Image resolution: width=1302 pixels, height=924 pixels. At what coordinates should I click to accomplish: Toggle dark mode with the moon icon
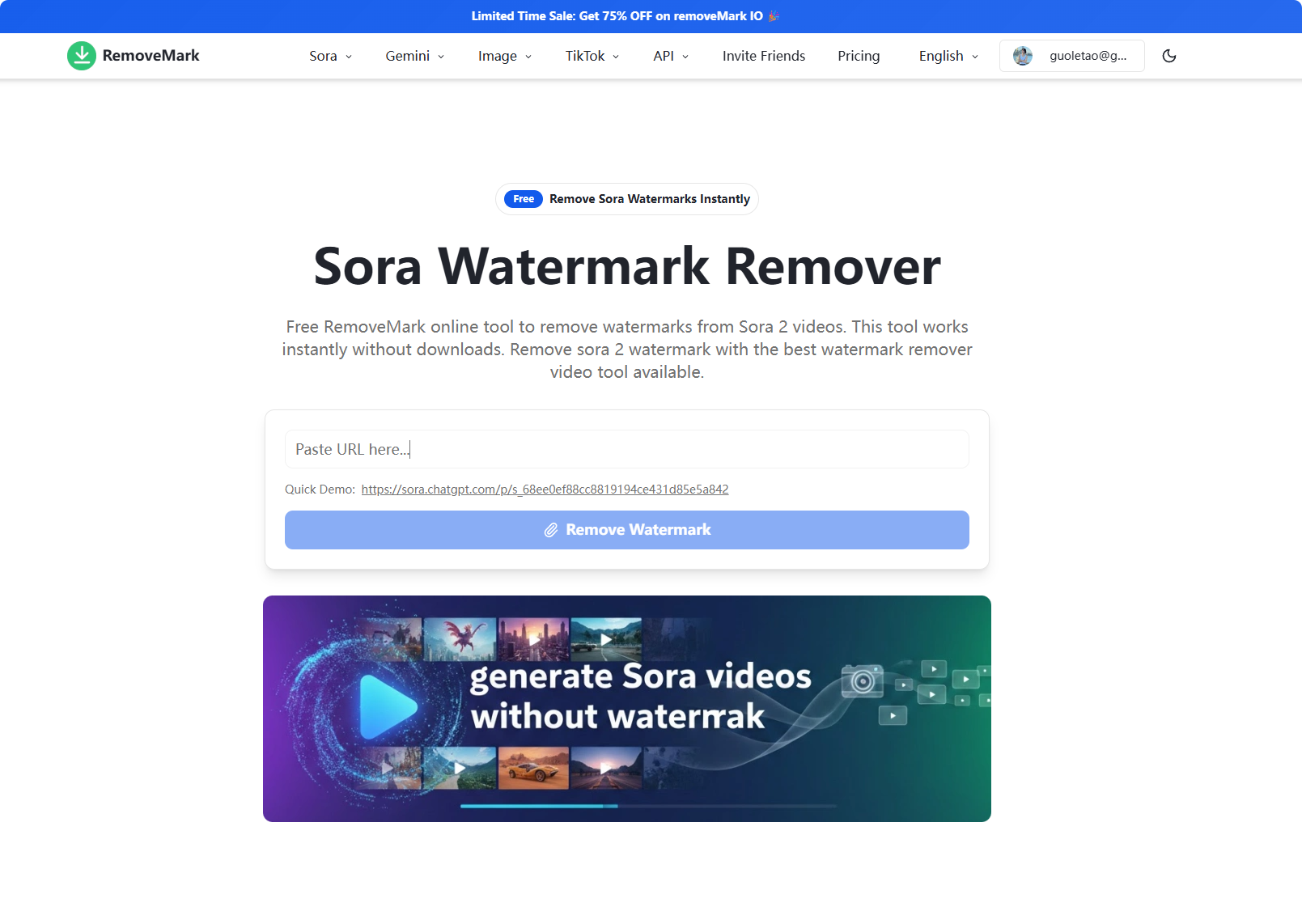tap(1168, 56)
